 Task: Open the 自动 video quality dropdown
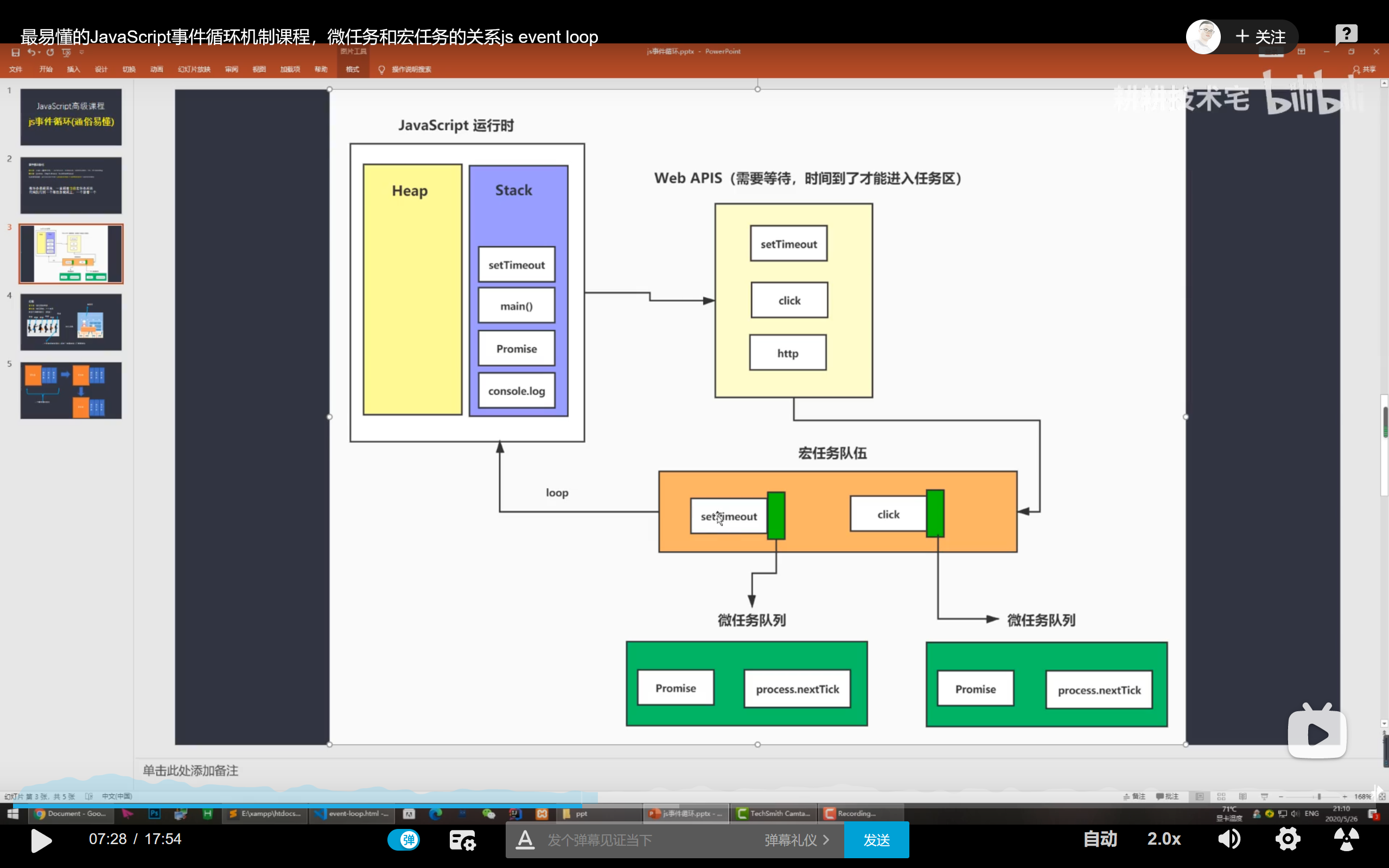(1100, 839)
